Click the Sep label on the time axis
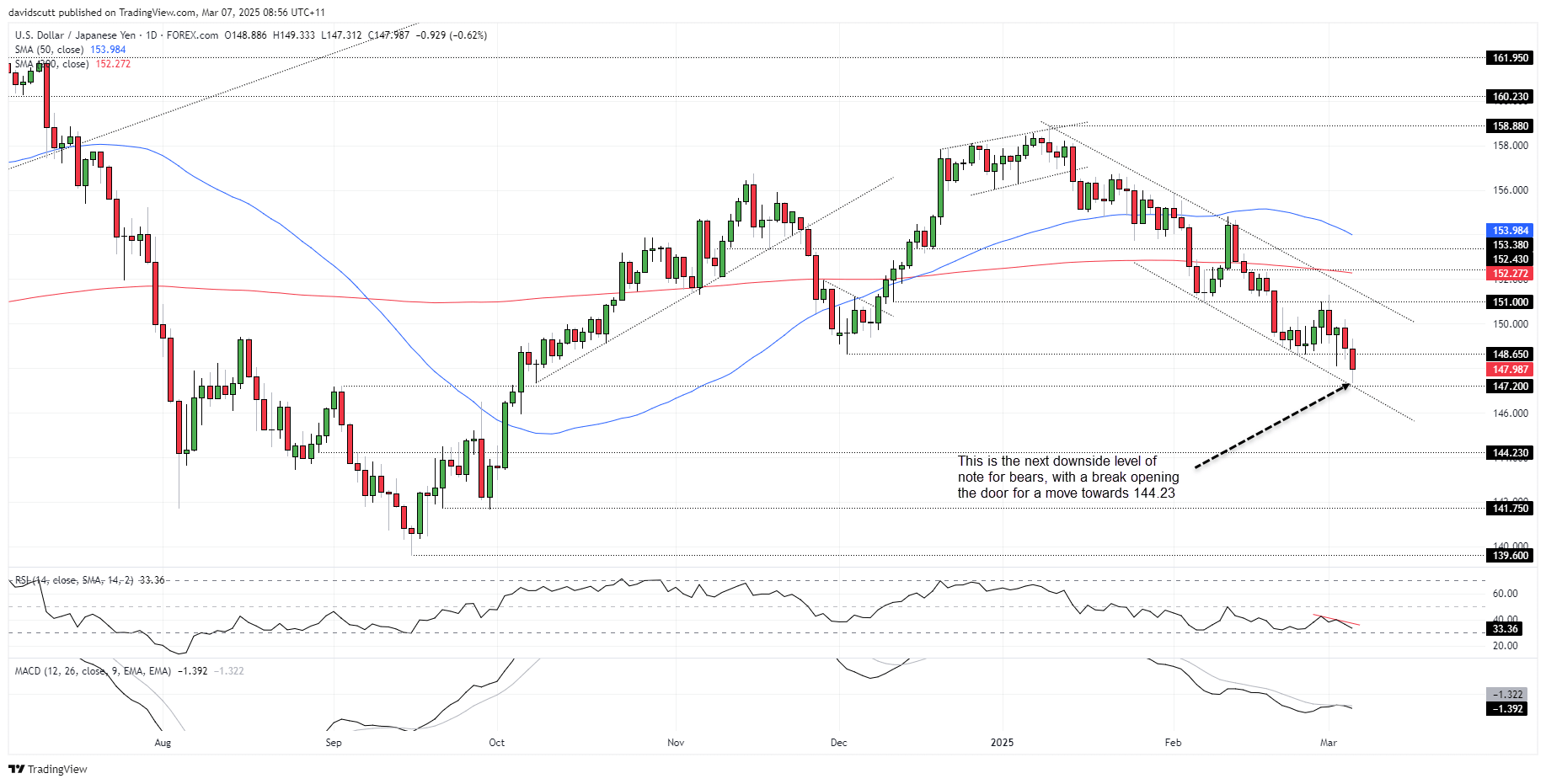The width and height of the screenshot is (1546, 784). click(334, 743)
